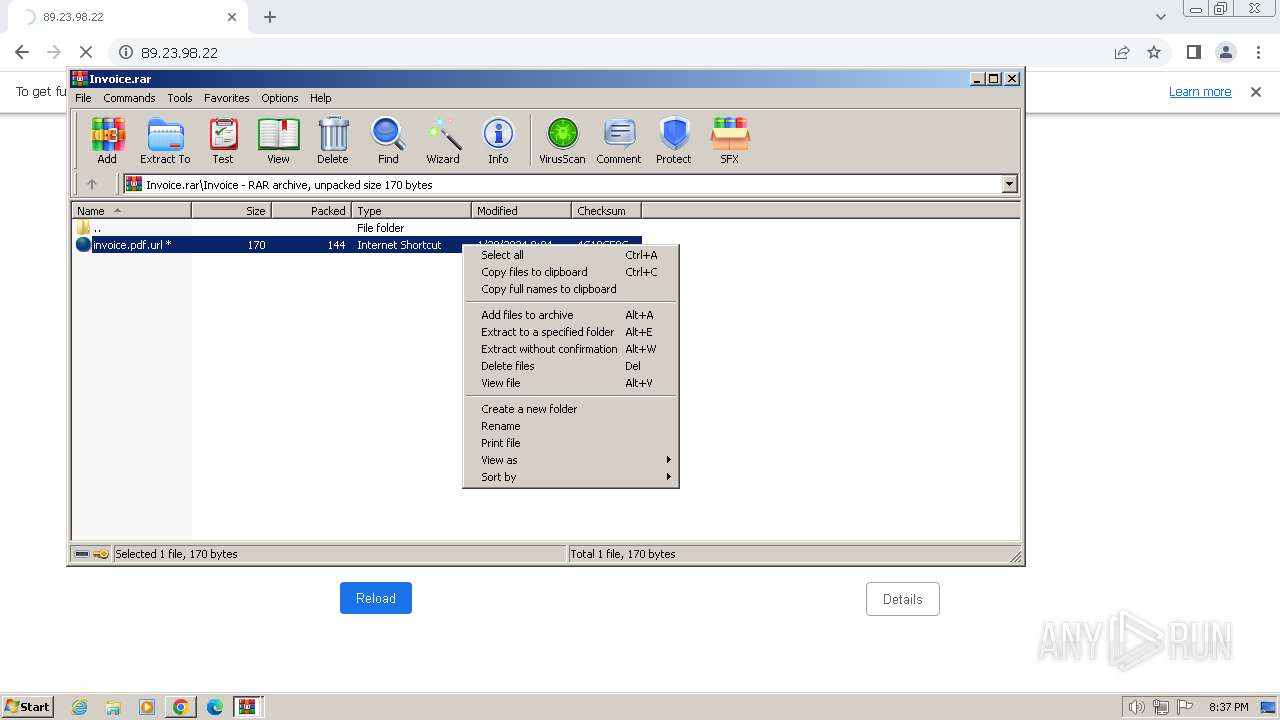Click the Protect shield icon

[x=674, y=140]
